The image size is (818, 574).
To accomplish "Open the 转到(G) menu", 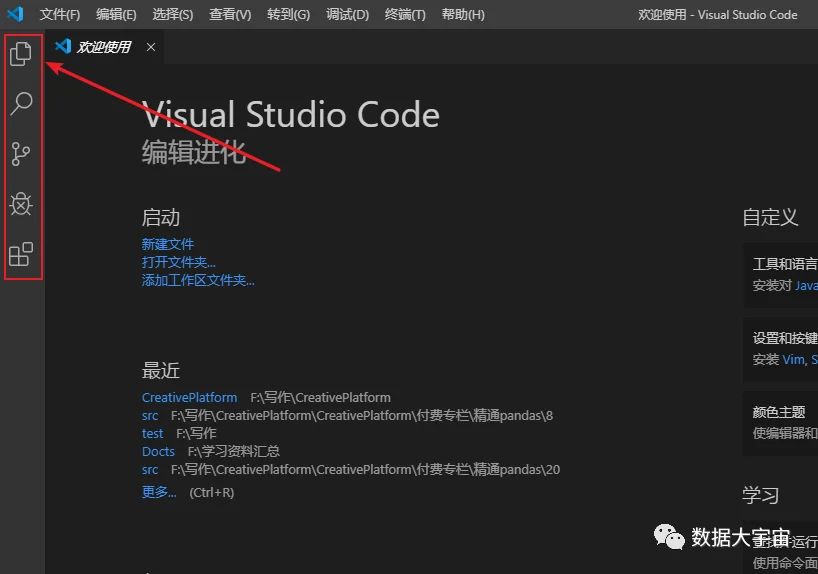I will coord(288,15).
